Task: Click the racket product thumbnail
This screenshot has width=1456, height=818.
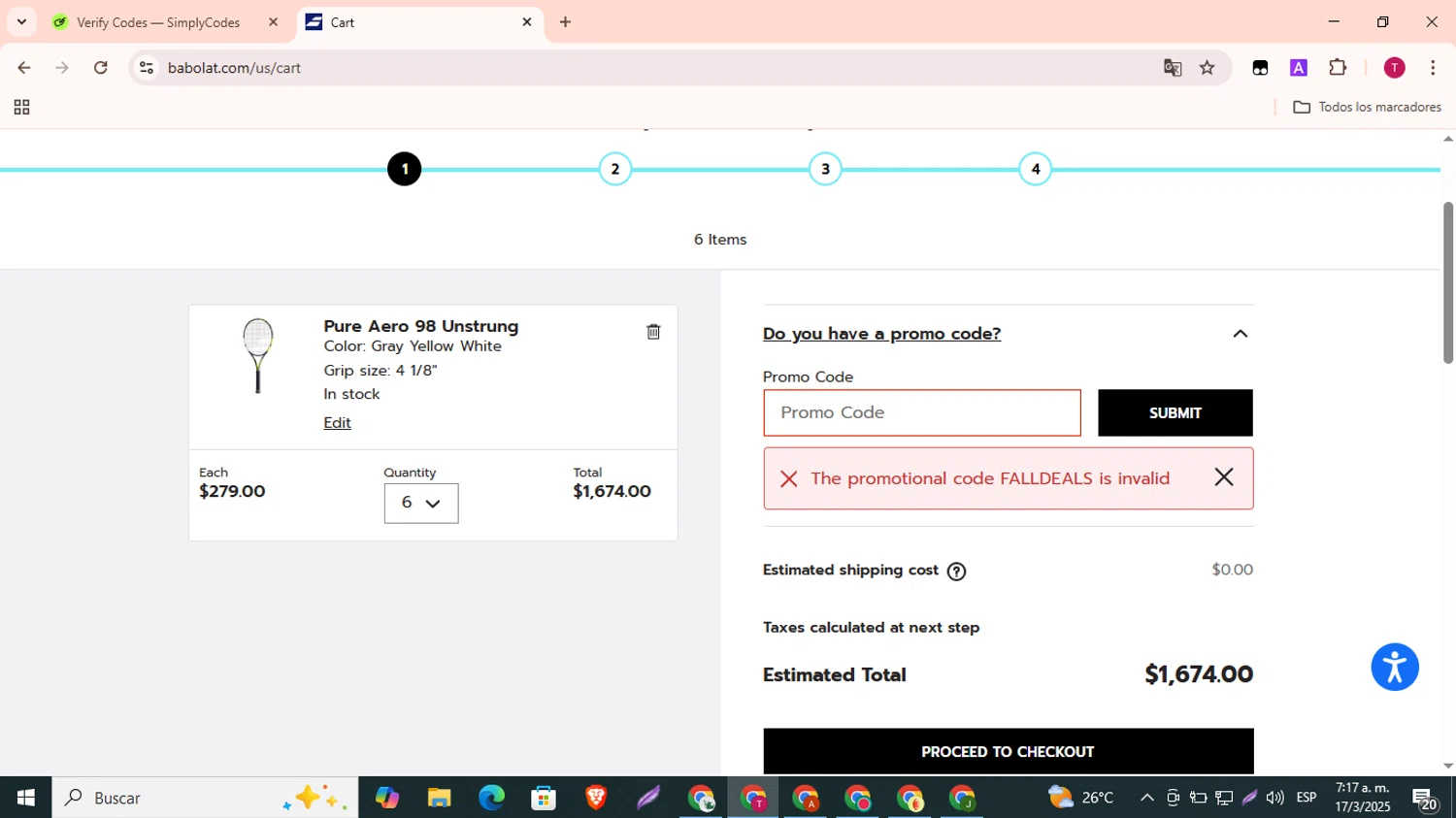Action: click(x=257, y=356)
